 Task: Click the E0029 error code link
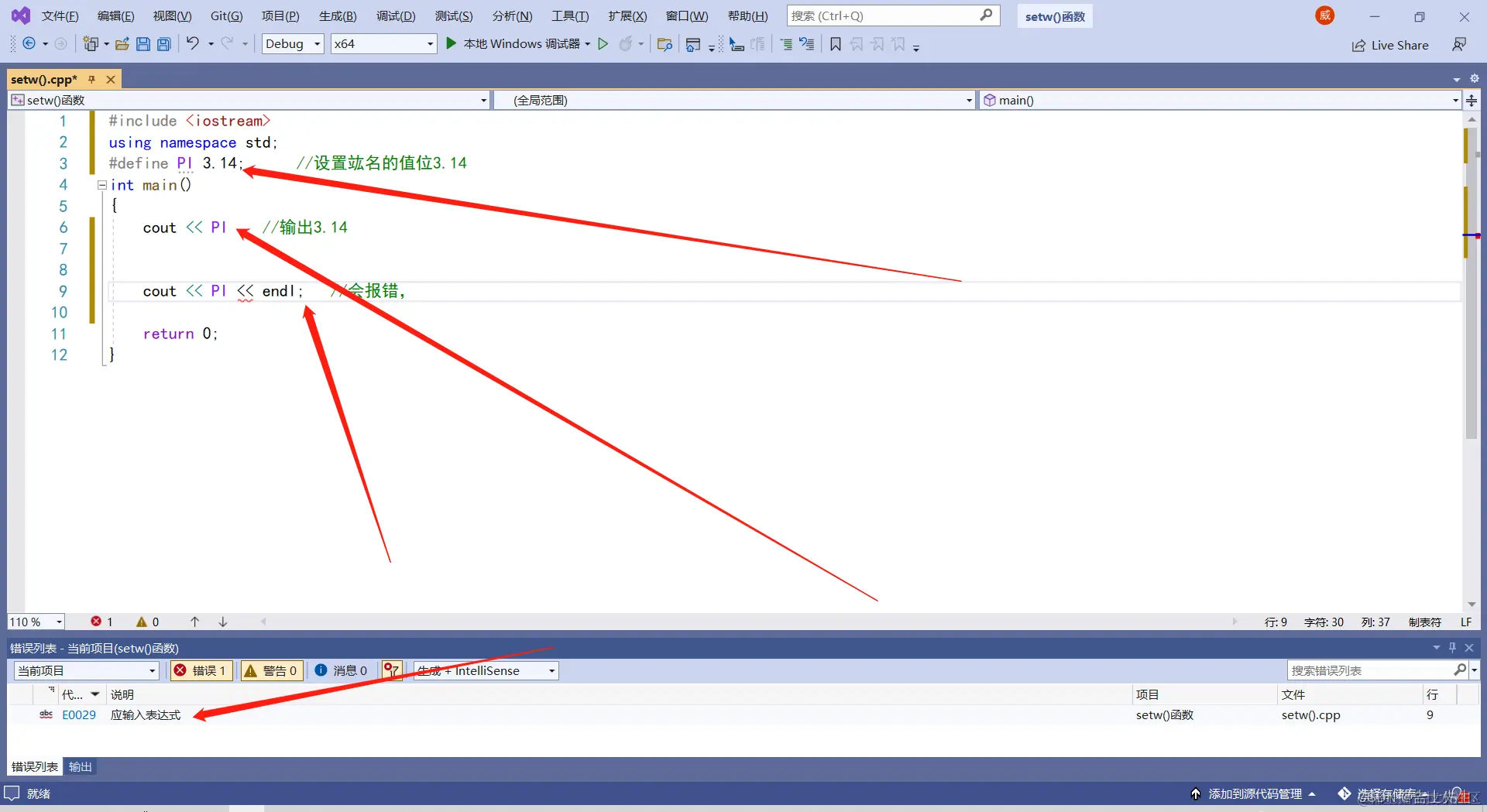tap(79, 715)
